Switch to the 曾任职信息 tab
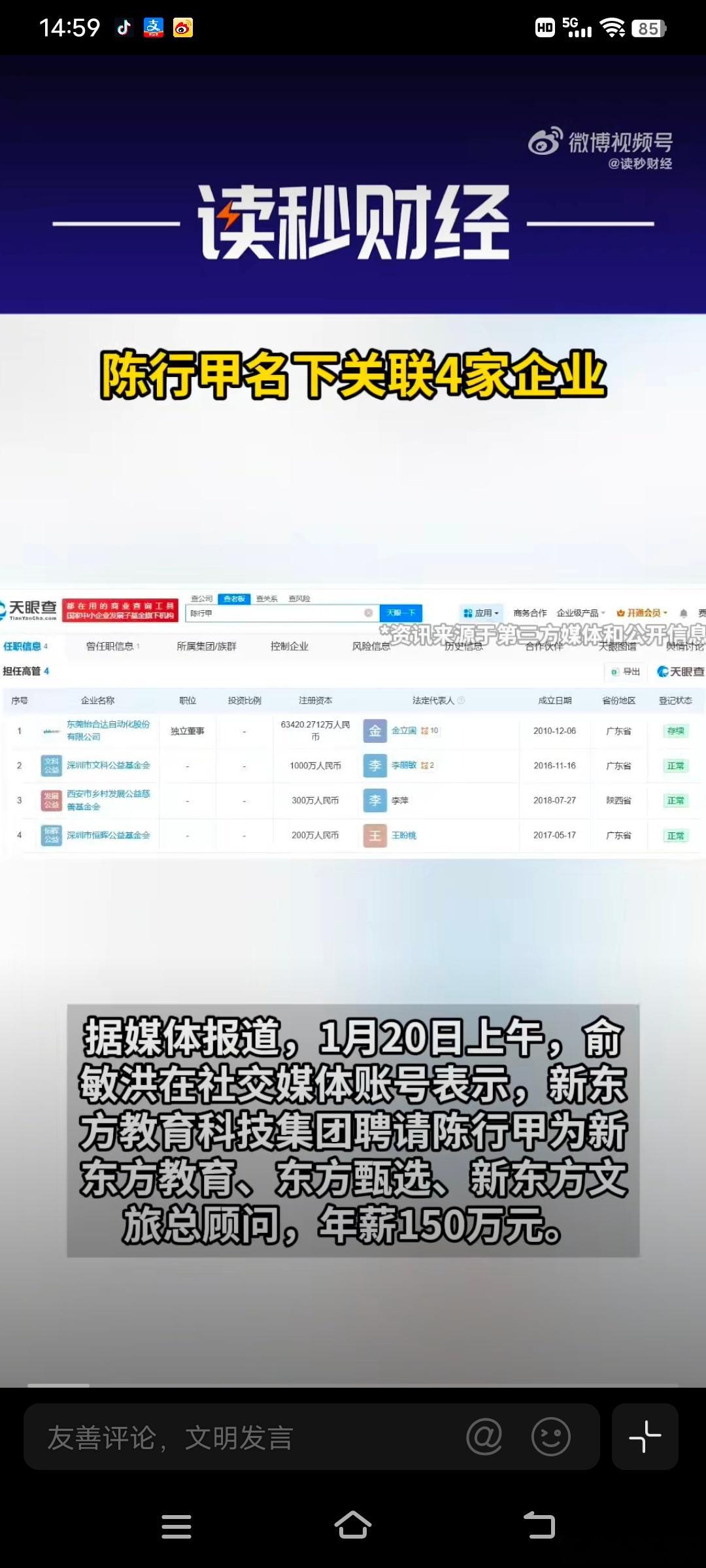Screen dimensions: 706x1568 (x=112, y=646)
